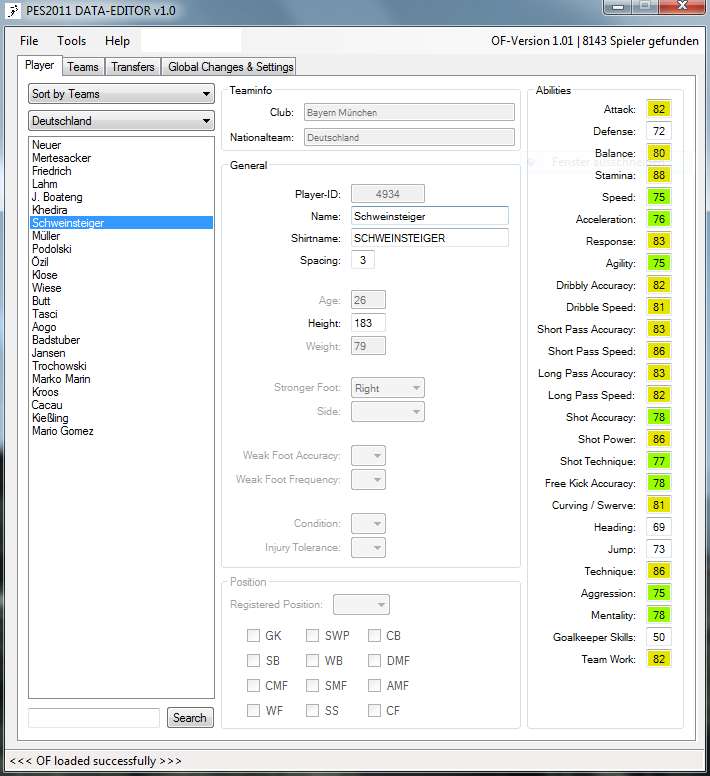The height and width of the screenshot is (776, 710).
Task: Select Mario Gomez from the player list
Action: pyautogui.click(x=63, y=431)
